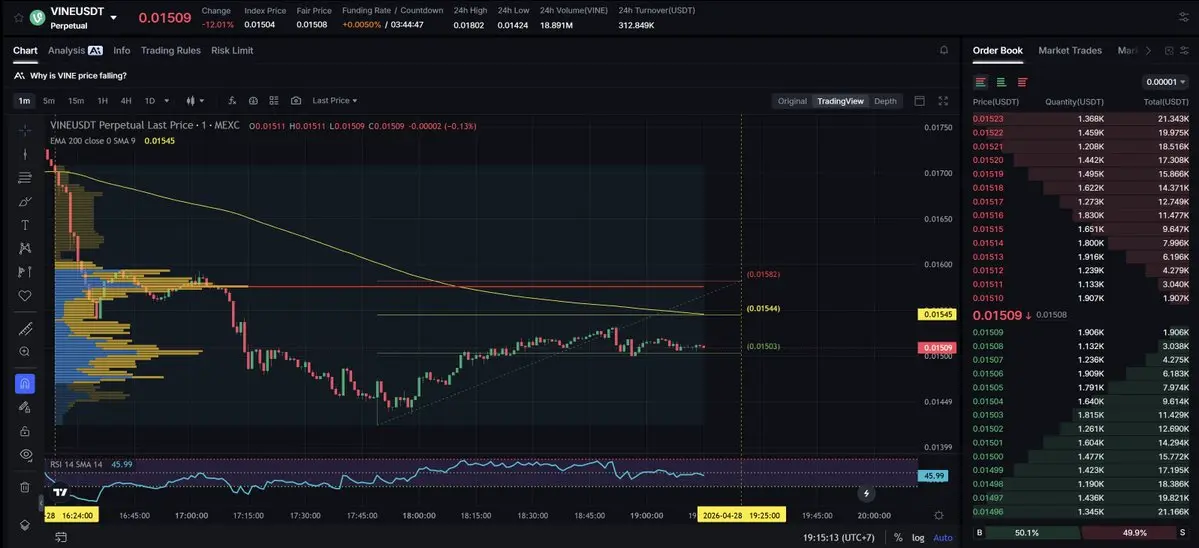Add VINEUSDT to favorites with star icon
The width and height of the screenshot is (1199, 548).
(x=18, y=17)
